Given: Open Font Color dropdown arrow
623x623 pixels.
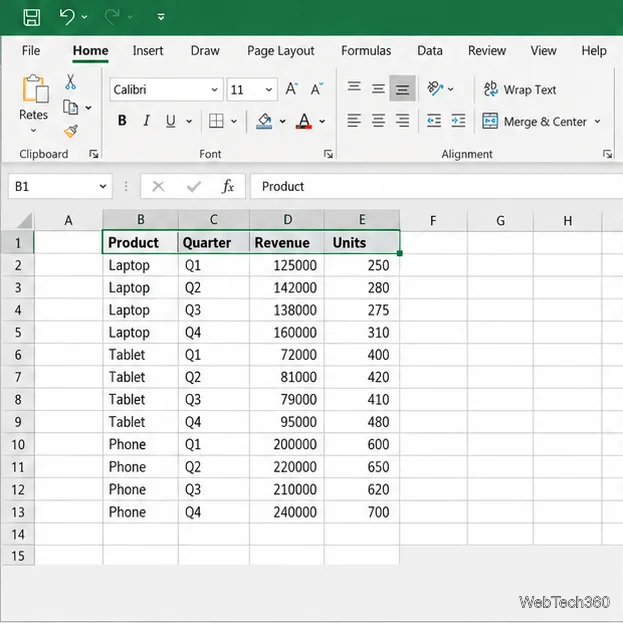Looking at the screenshot, I should click(x=322, y=121).
